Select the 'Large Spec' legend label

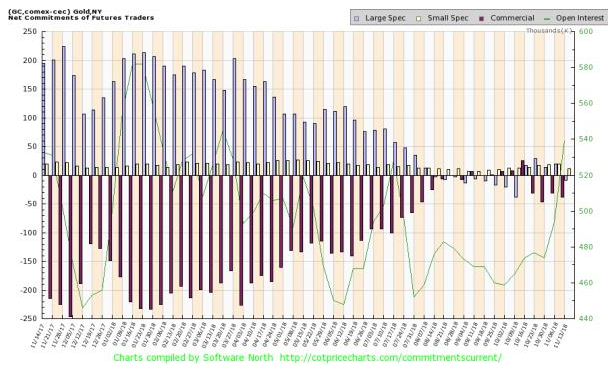[385, 18]
